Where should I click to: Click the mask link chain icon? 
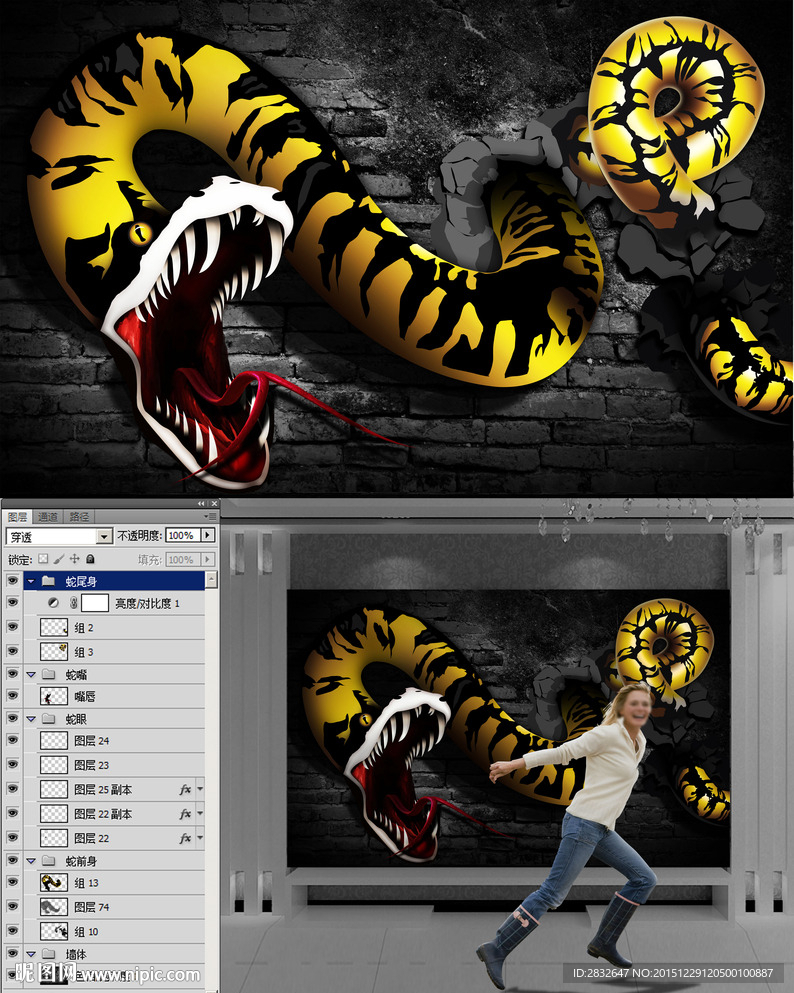(73, 603)
